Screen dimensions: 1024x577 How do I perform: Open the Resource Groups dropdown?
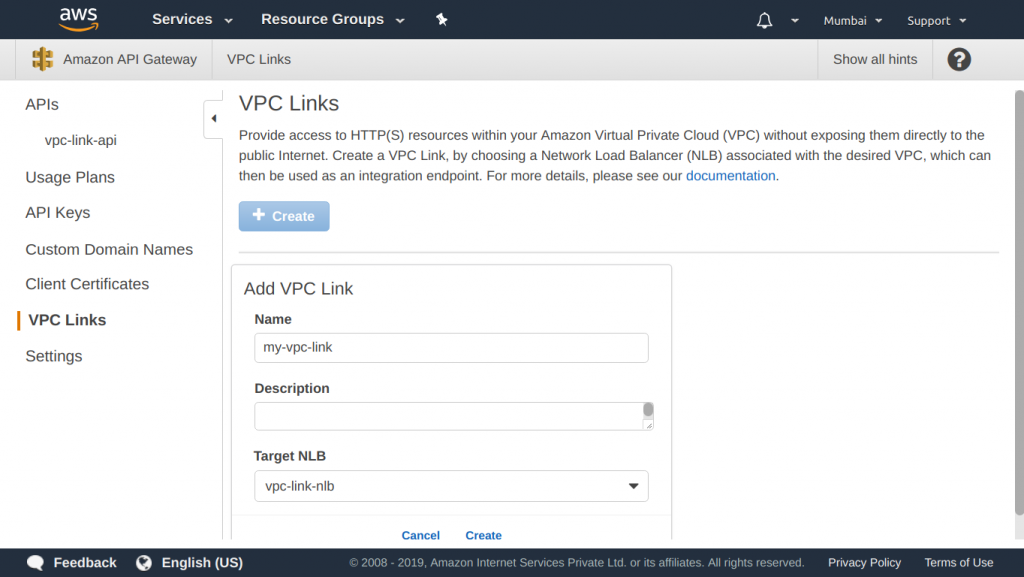tap(332, 20)
